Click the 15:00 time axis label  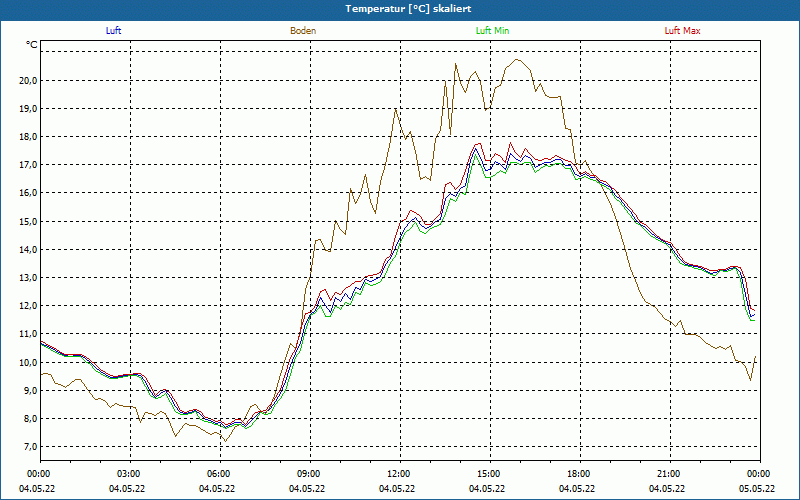(487, 473)
